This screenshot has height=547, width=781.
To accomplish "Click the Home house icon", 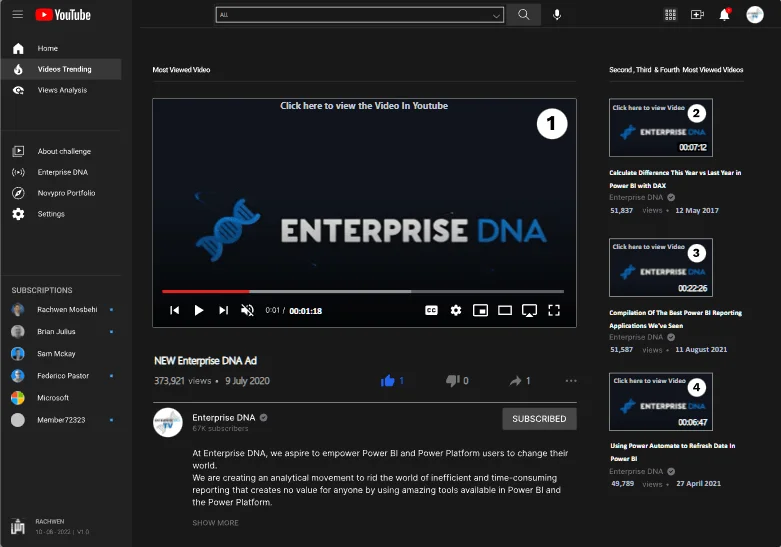I will [x=18, y=48].
